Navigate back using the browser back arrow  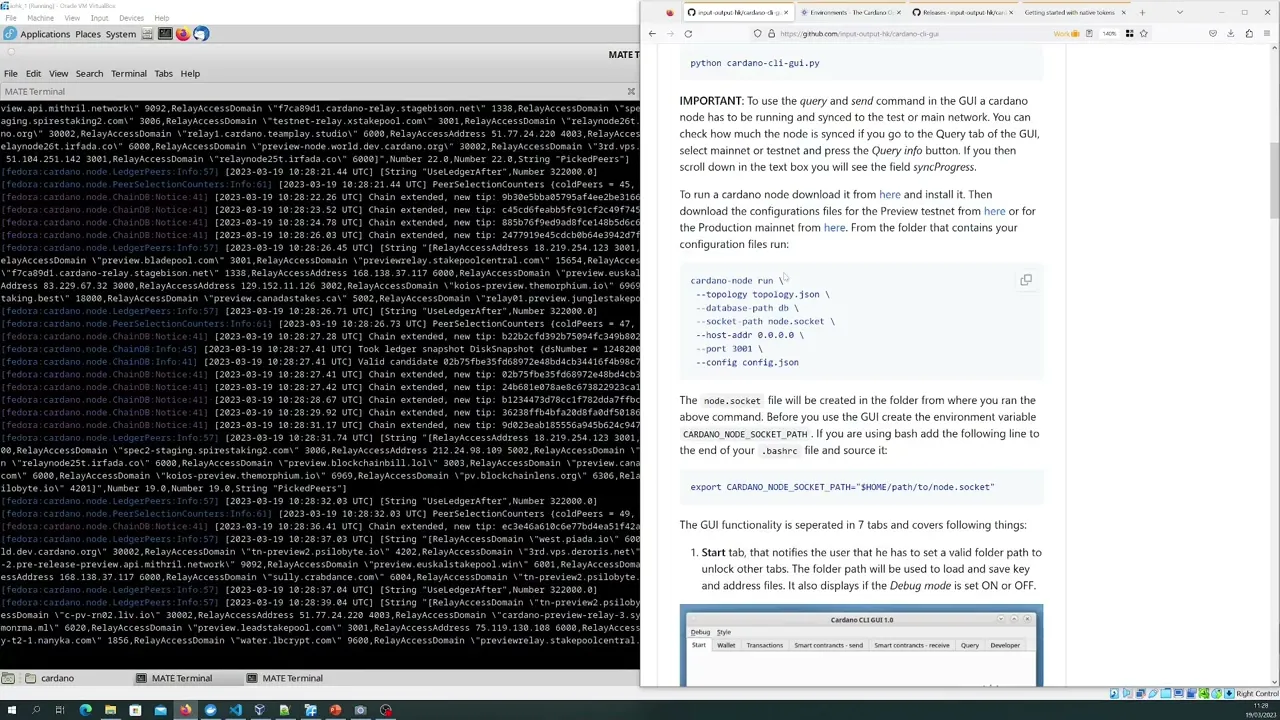tap(652, 33)
